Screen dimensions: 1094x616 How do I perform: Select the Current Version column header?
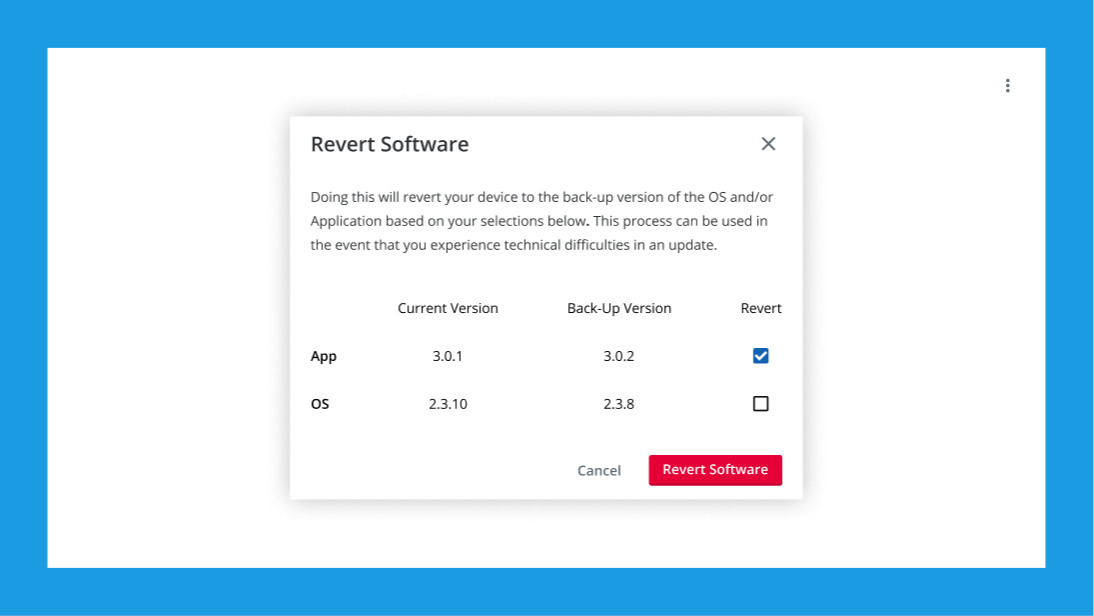click(448, 308)
